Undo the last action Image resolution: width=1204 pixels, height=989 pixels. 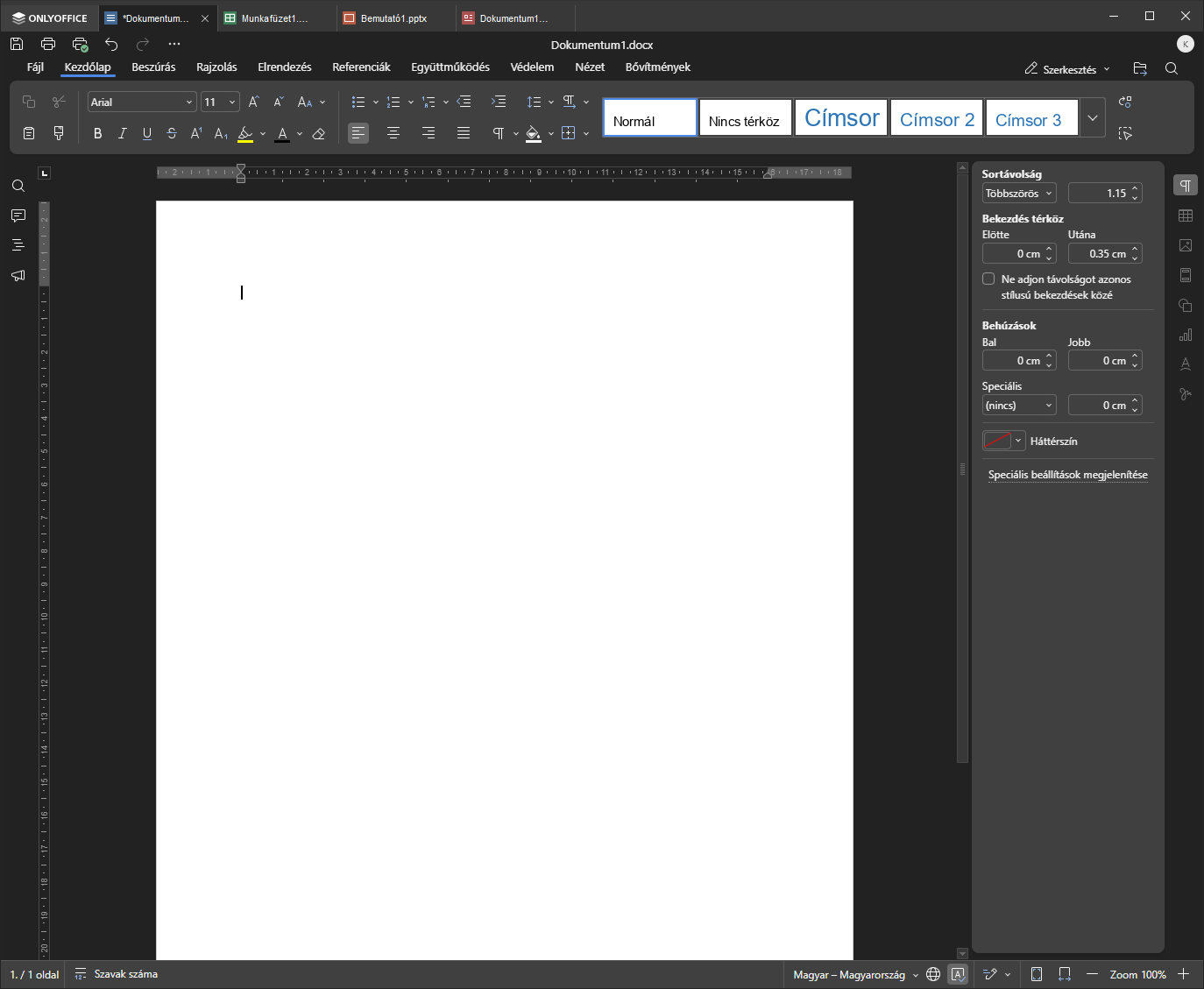[x=111, y=44]
